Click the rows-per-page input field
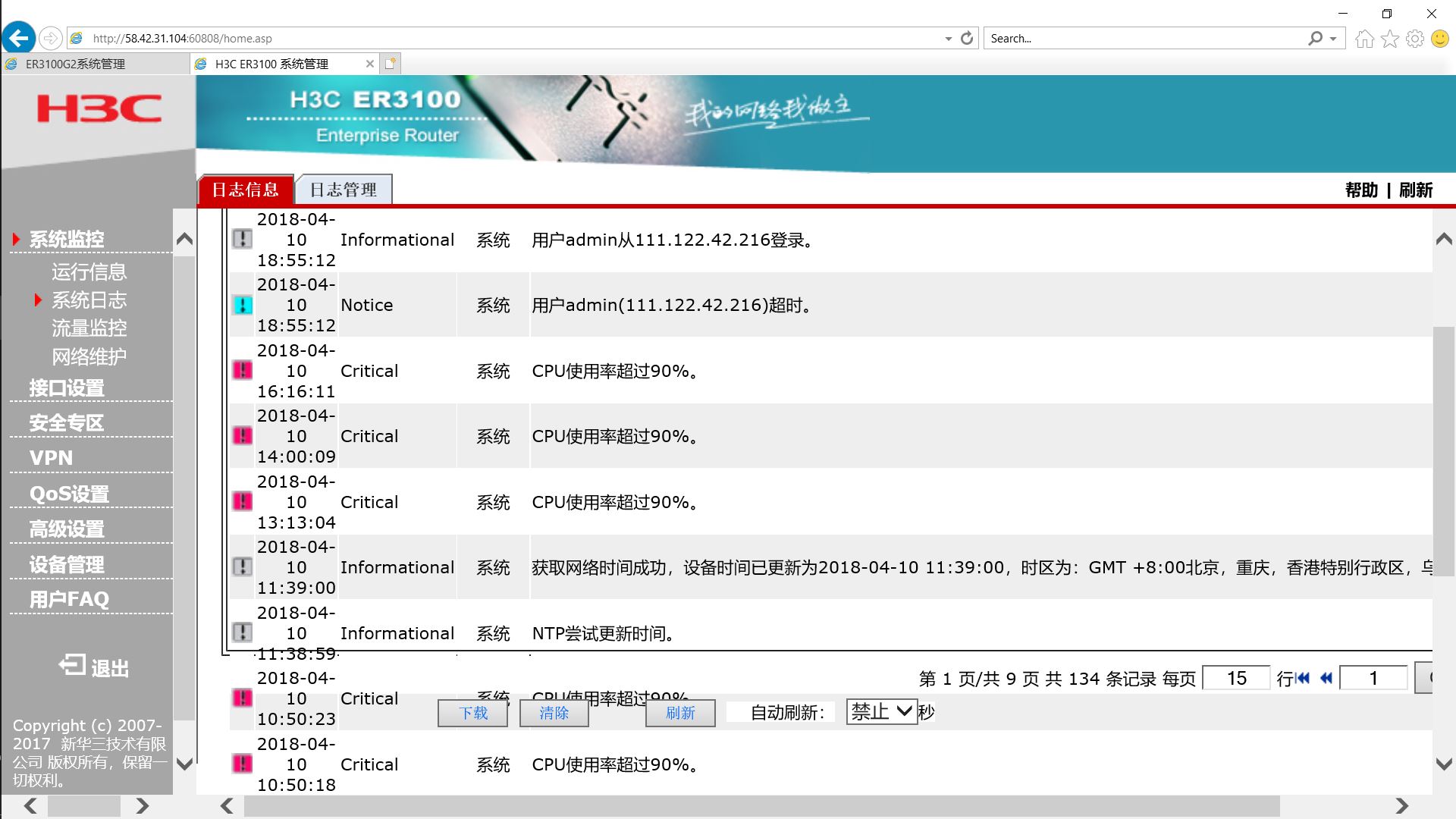The width and height of the screenshot is (1456, 819). pyautogui.click(x=1236, y=678)
